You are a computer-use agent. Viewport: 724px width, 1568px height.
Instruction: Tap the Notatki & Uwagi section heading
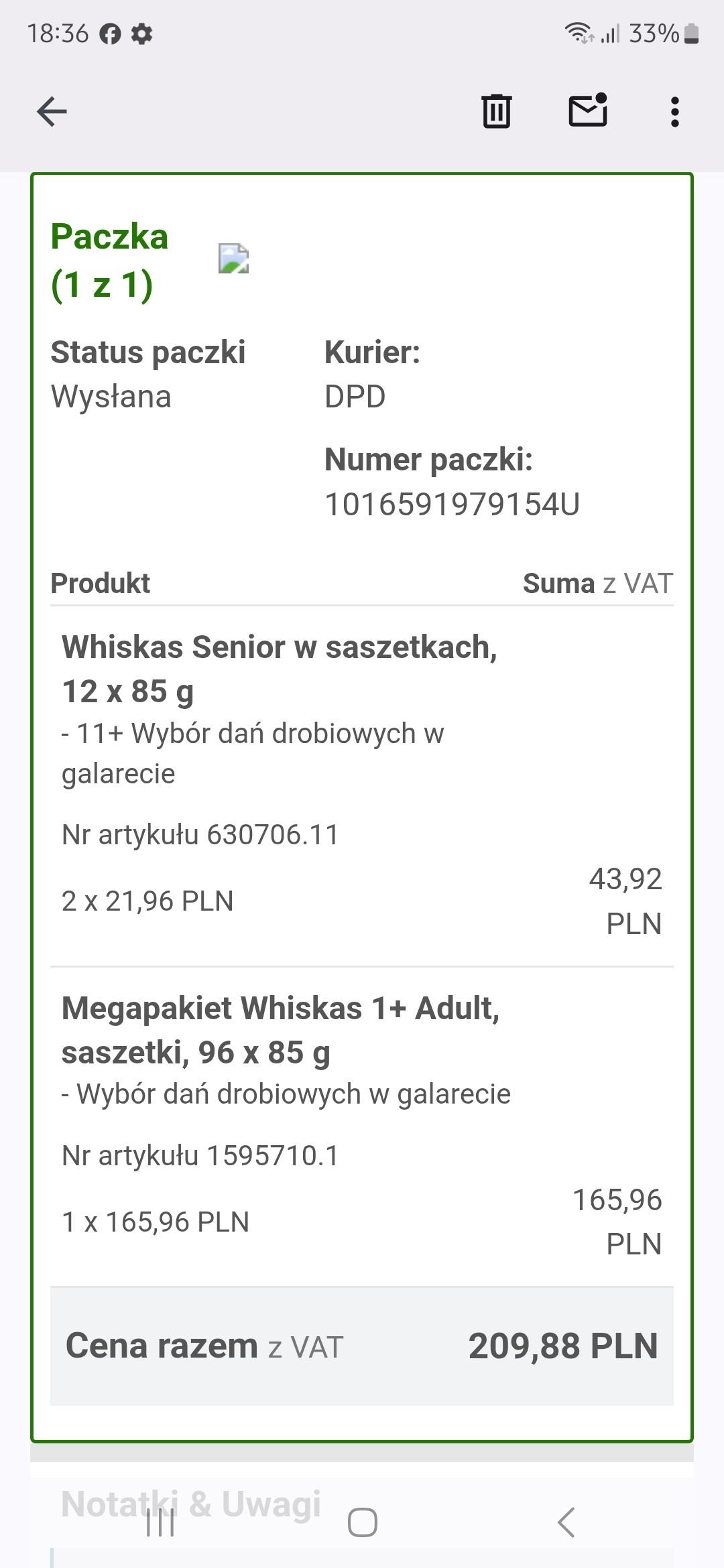coord(191,1504)
